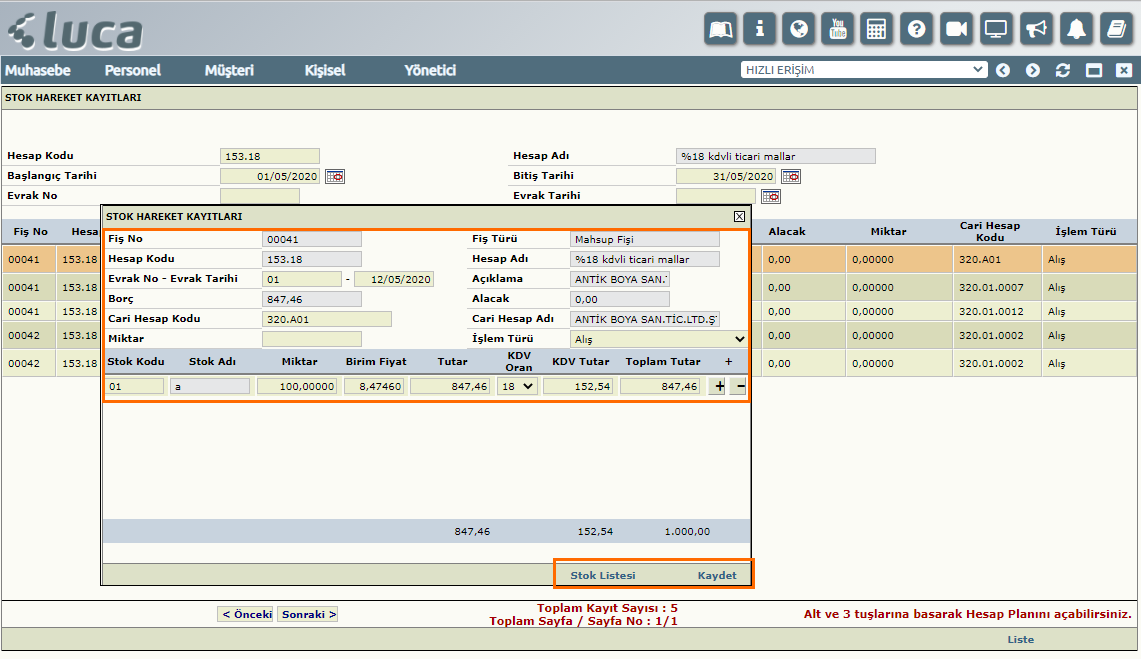Go forward with right arrow navigation icon
The width and height of the screenshot is (1141, 659).
point(1033,71)
